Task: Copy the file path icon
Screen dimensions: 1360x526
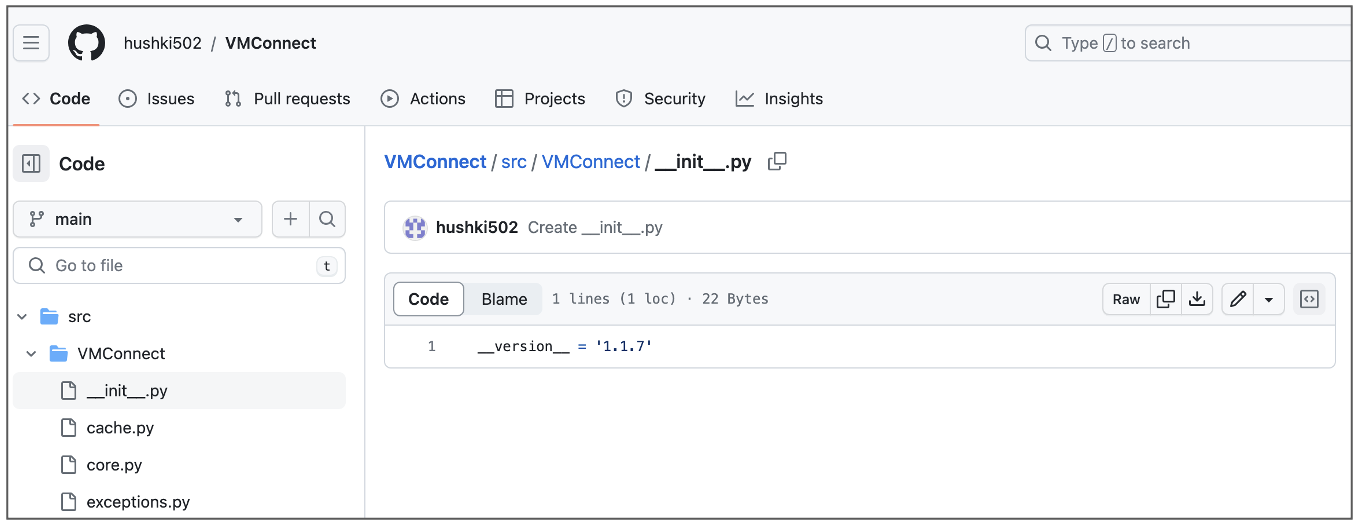Action: tap(777, 162)
